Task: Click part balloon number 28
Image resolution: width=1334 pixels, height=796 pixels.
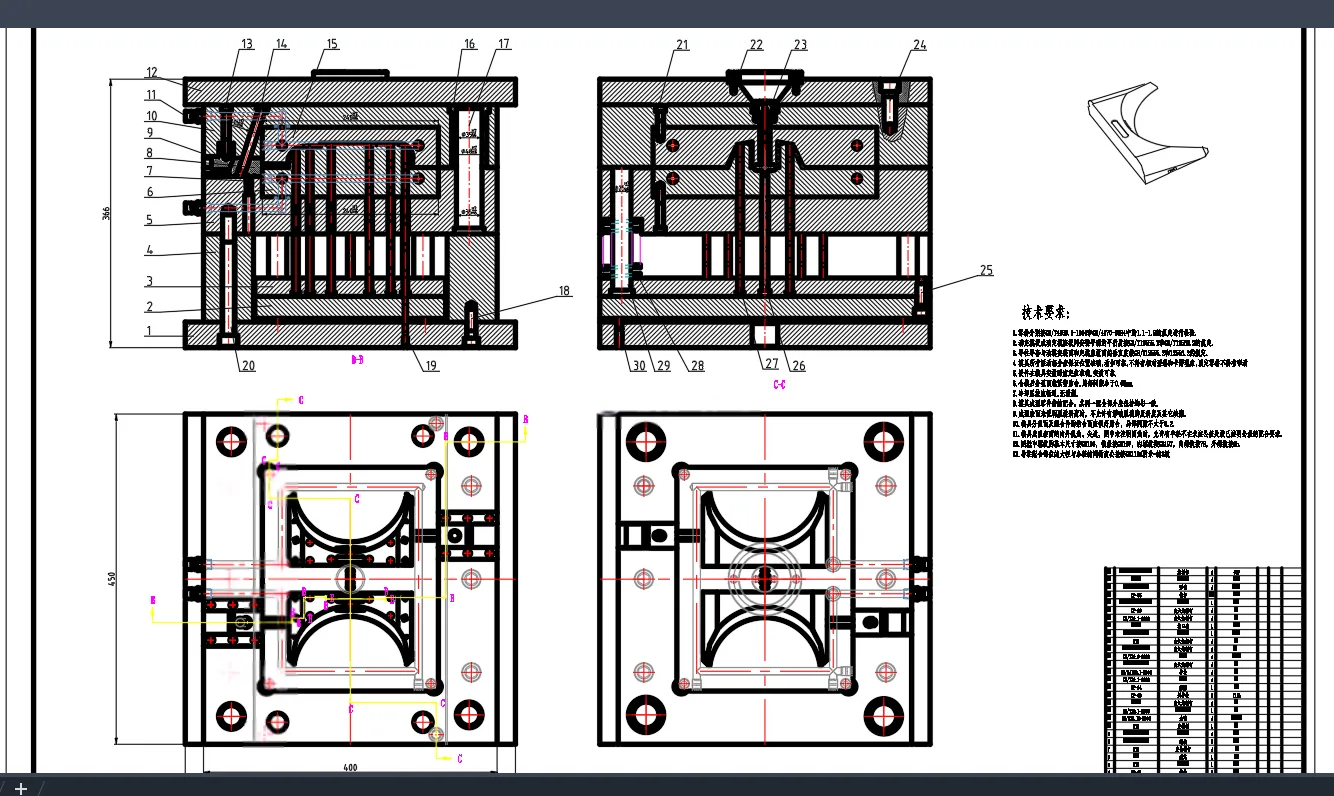Action: pyautogui.click(x=697, y=366)
